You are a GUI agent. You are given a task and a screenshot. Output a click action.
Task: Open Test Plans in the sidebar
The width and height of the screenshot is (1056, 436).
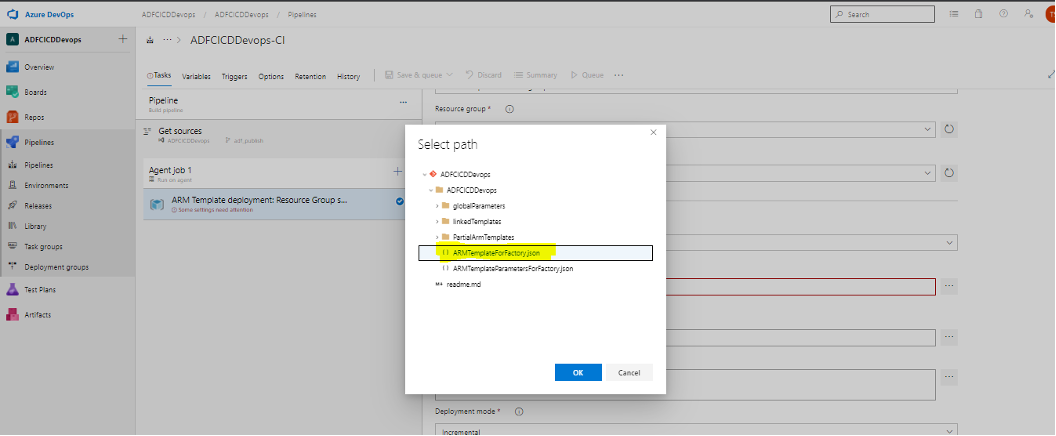pyautogui.click(x=40, y=290)
